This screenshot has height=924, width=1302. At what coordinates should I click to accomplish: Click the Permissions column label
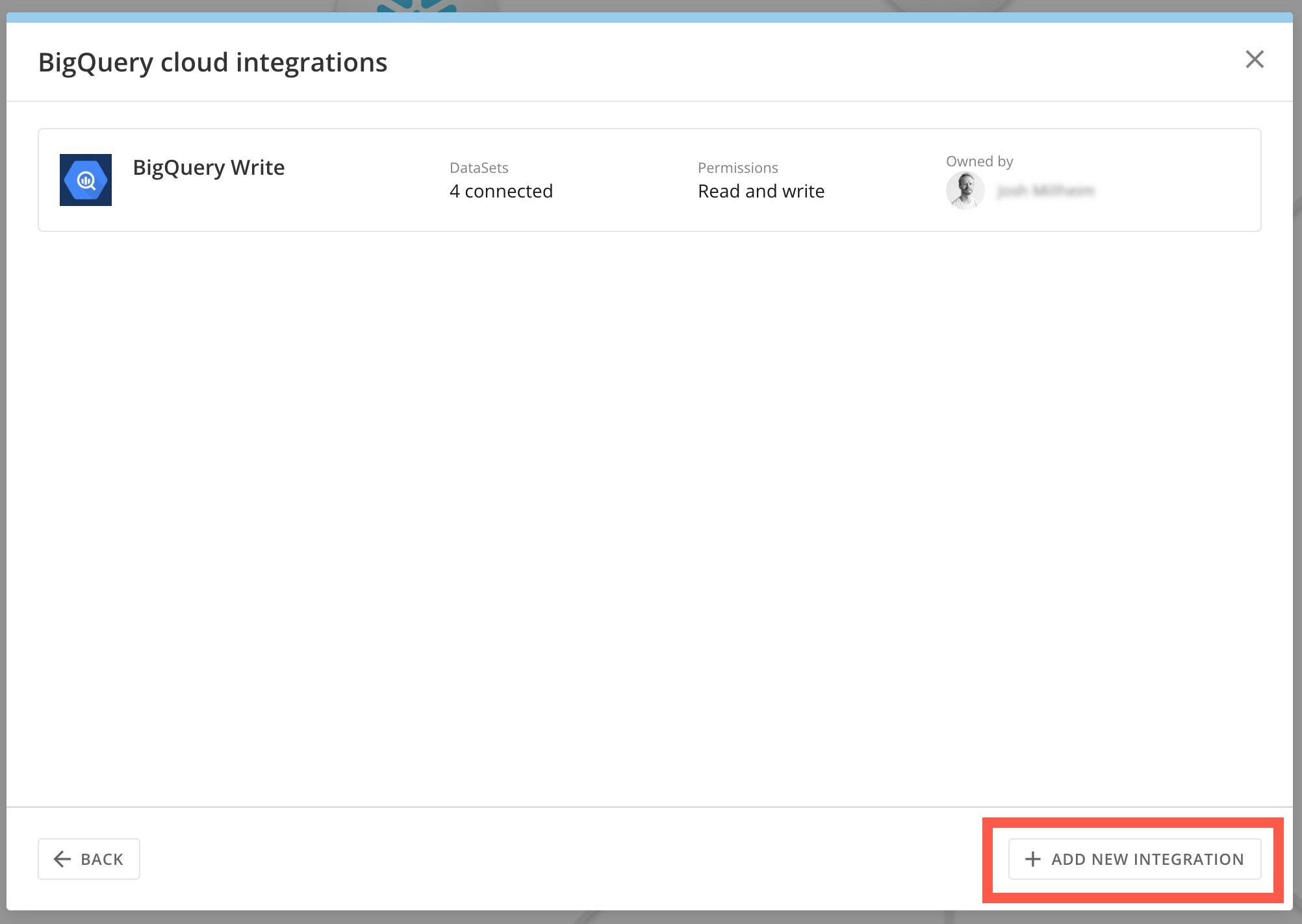point(738,167)
